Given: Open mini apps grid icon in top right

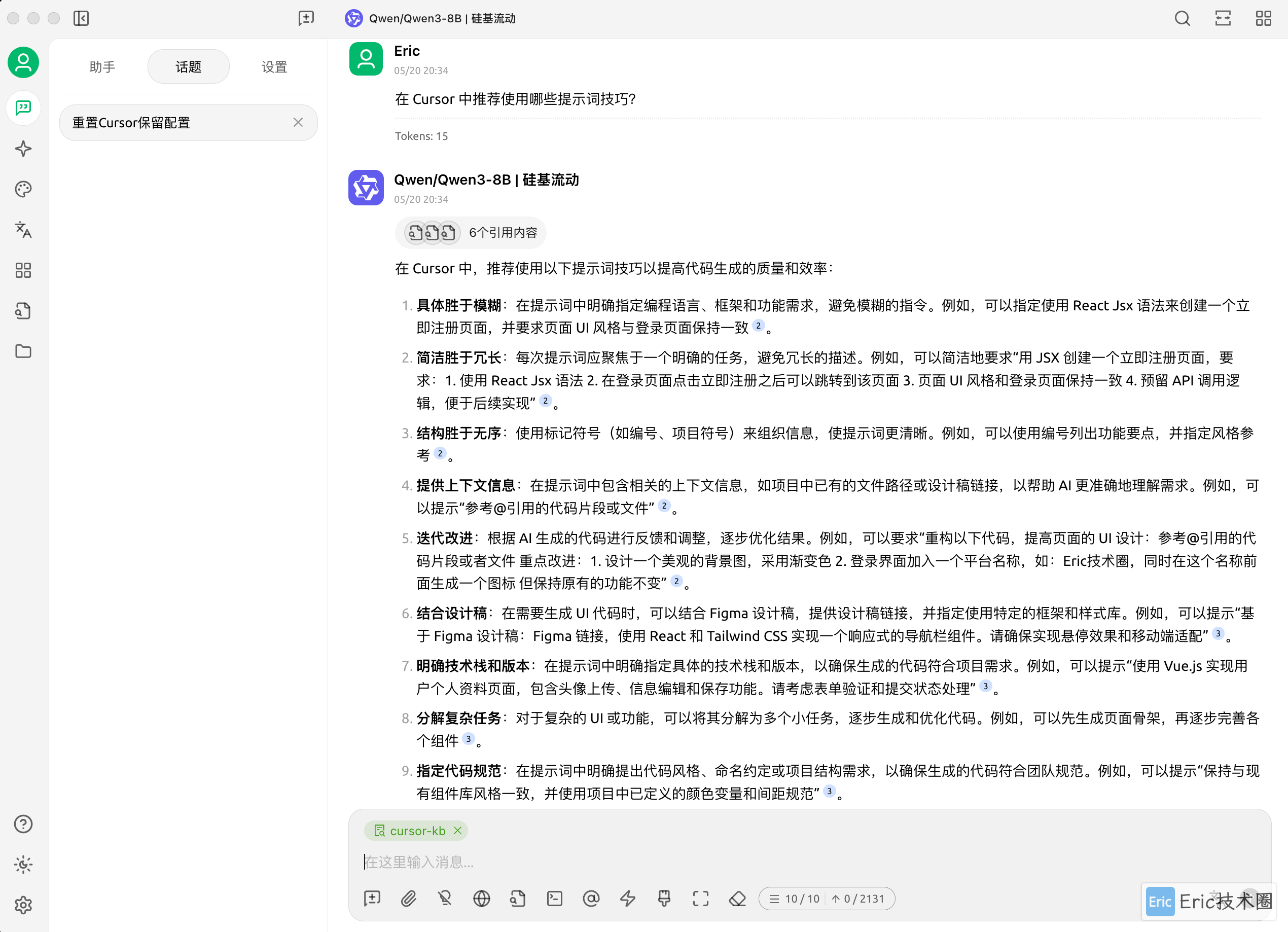Looking at the screenshot, I should (x=1264, y=18).
